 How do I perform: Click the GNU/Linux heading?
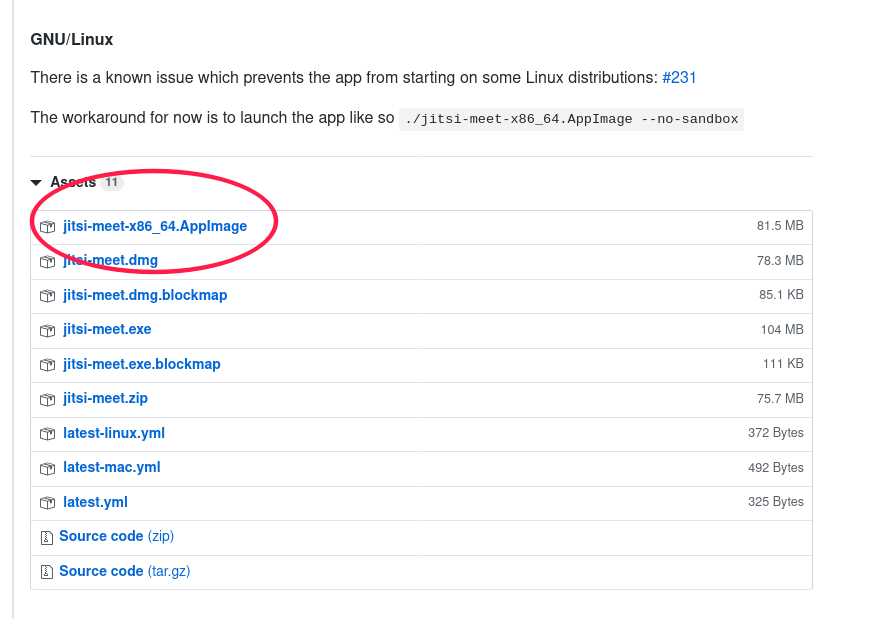[71, 39]
